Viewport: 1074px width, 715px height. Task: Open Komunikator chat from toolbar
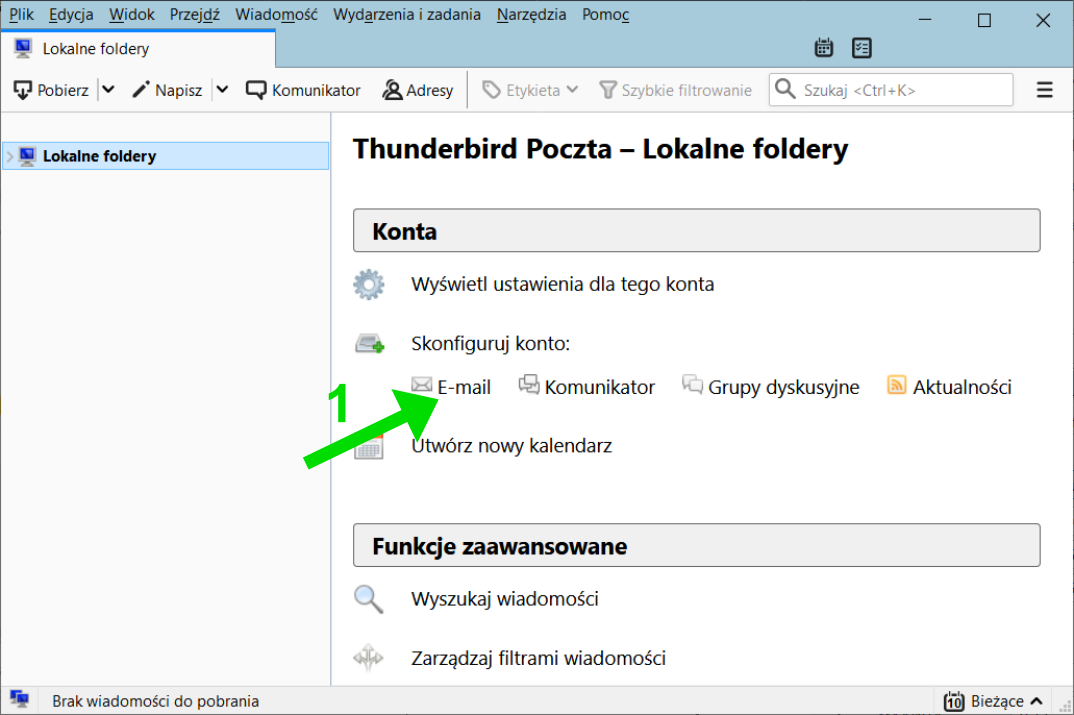[303, 90]
